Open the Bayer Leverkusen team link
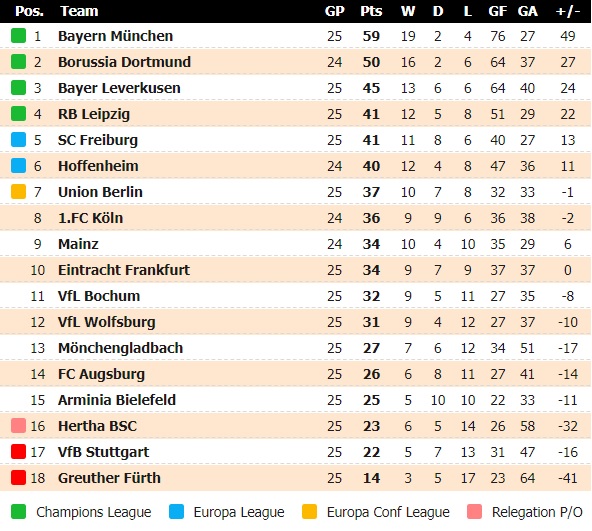Viewport: 592px width, 531px height. pyautogui.click(x=119, y=88)
